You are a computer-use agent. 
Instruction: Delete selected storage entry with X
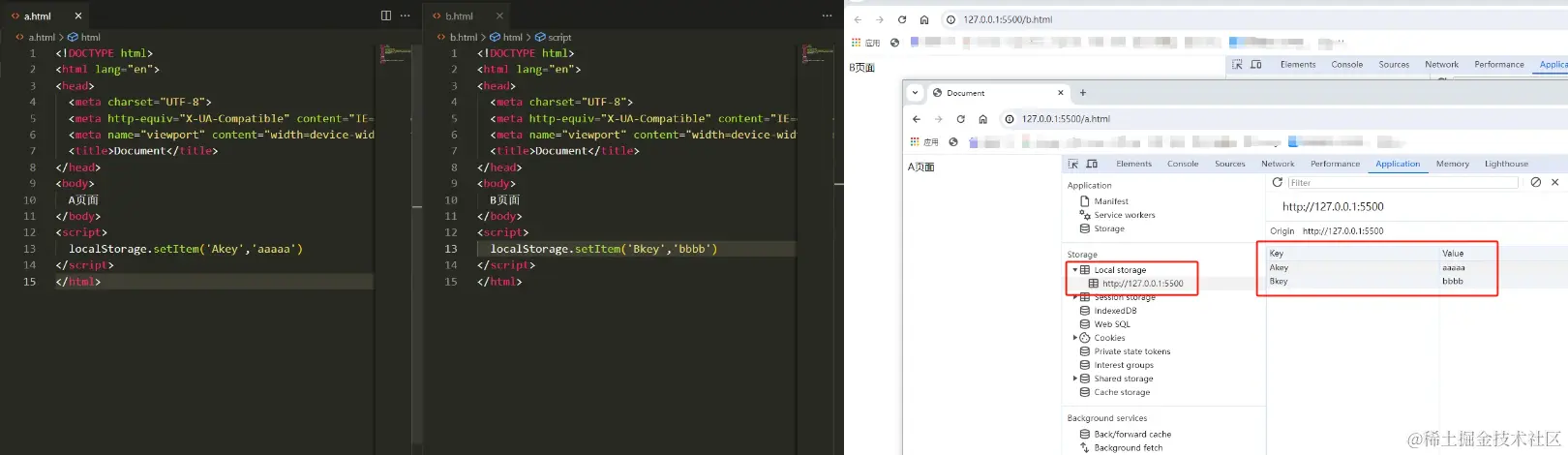pyautogui.click(x=1554, y=182)
